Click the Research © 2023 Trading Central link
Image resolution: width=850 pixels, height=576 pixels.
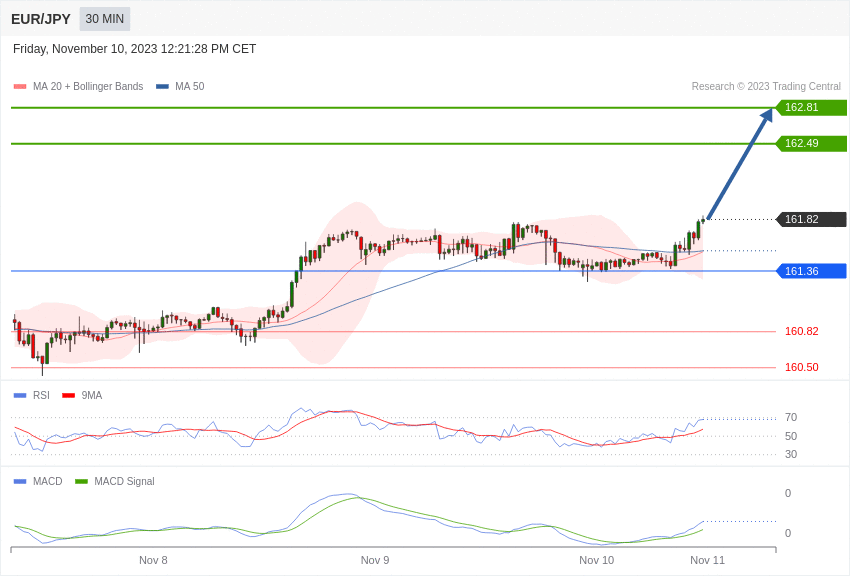click(x=766, y=87)
